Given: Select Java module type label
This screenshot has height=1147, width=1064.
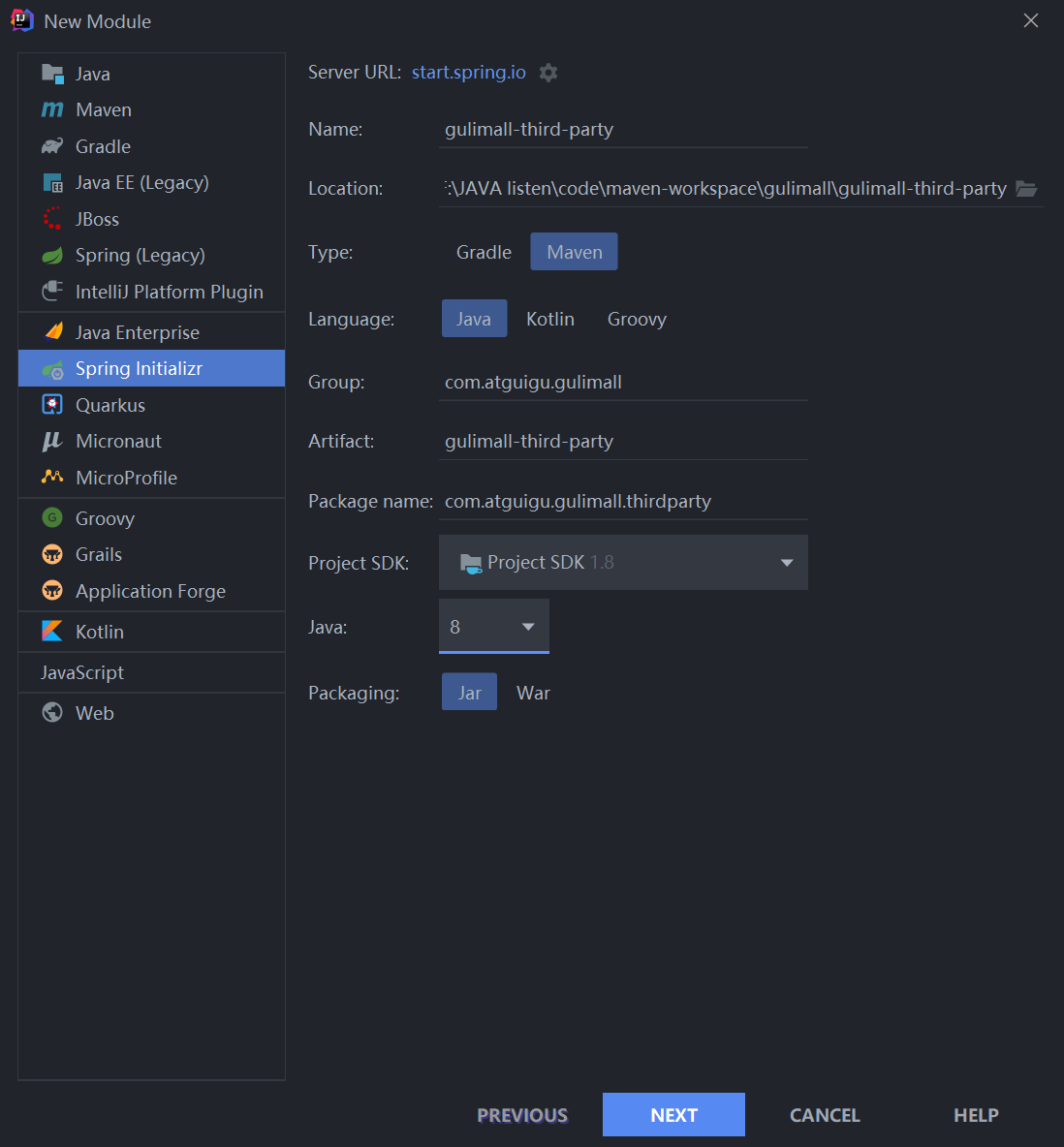Looking at the screenshot, I should (93, 74).
